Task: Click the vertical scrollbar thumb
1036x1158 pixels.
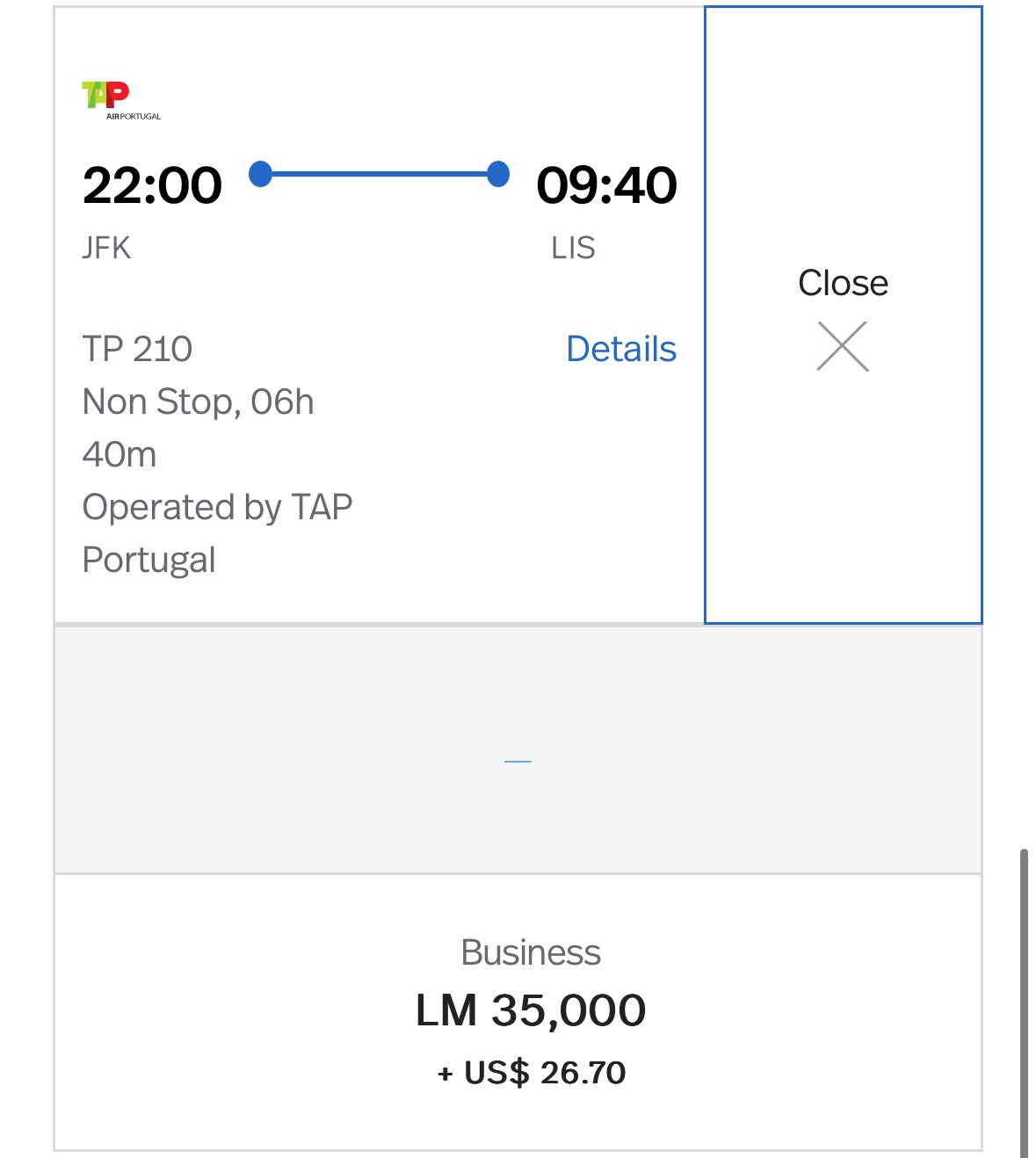Action: (x=1024, y=1003)
